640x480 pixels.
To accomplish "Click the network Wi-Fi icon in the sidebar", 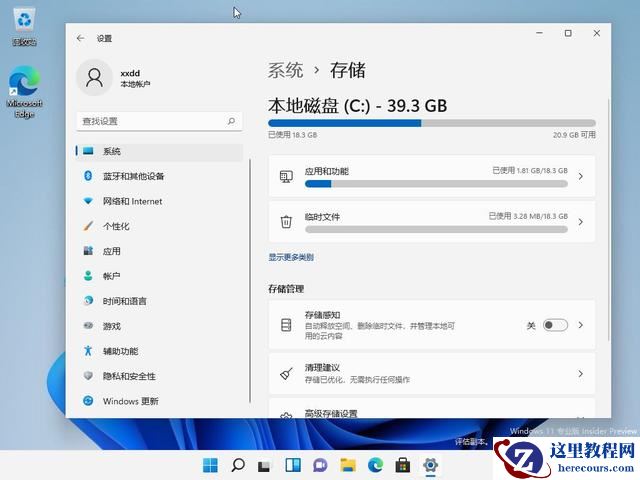I will (x=88, y=201).
